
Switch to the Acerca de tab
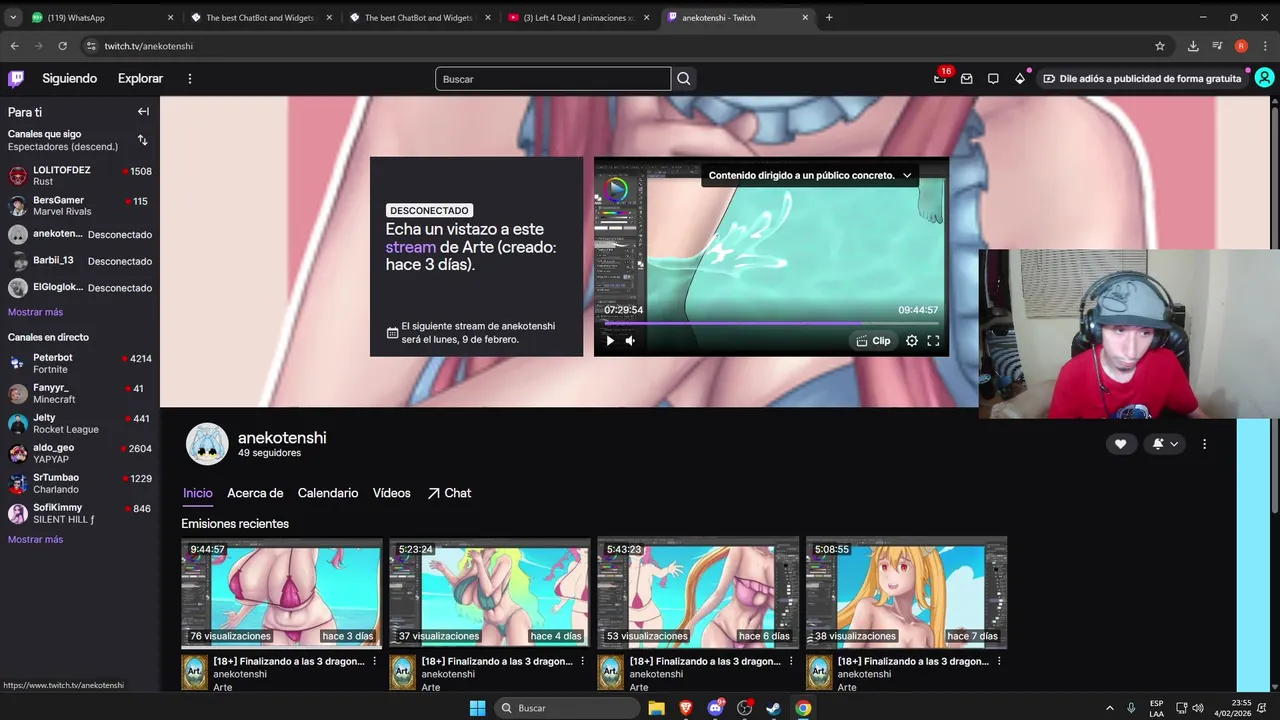(x=255, y=493)
